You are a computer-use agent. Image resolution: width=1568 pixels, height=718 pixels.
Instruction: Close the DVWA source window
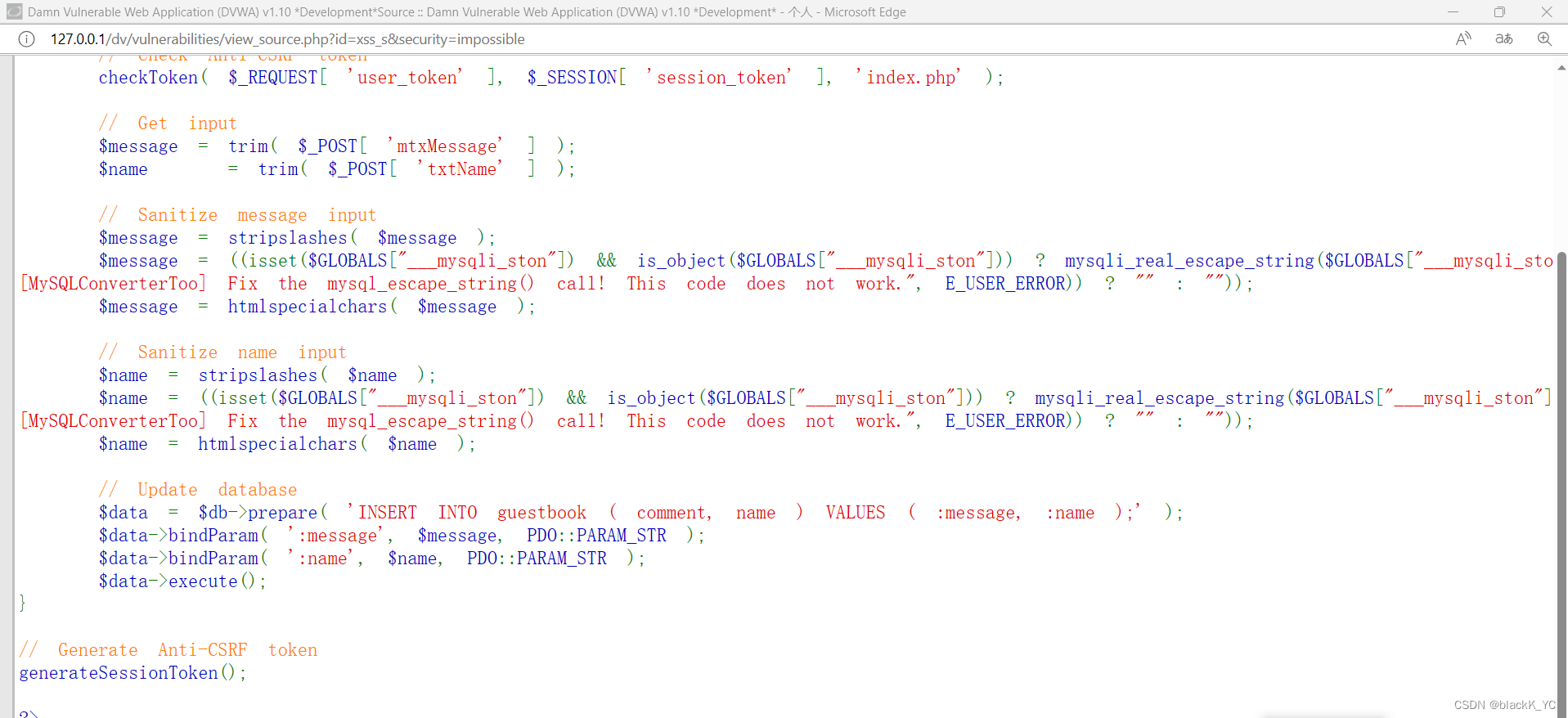tap(1546, 11)
